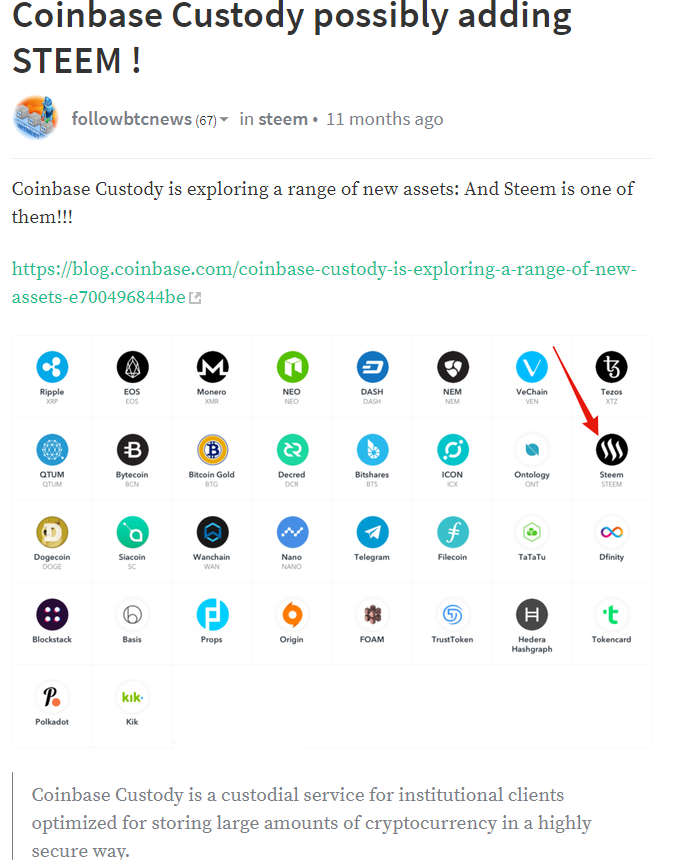
Task: Click the Ripple XRP coin icon
Action: click(52, 367)
